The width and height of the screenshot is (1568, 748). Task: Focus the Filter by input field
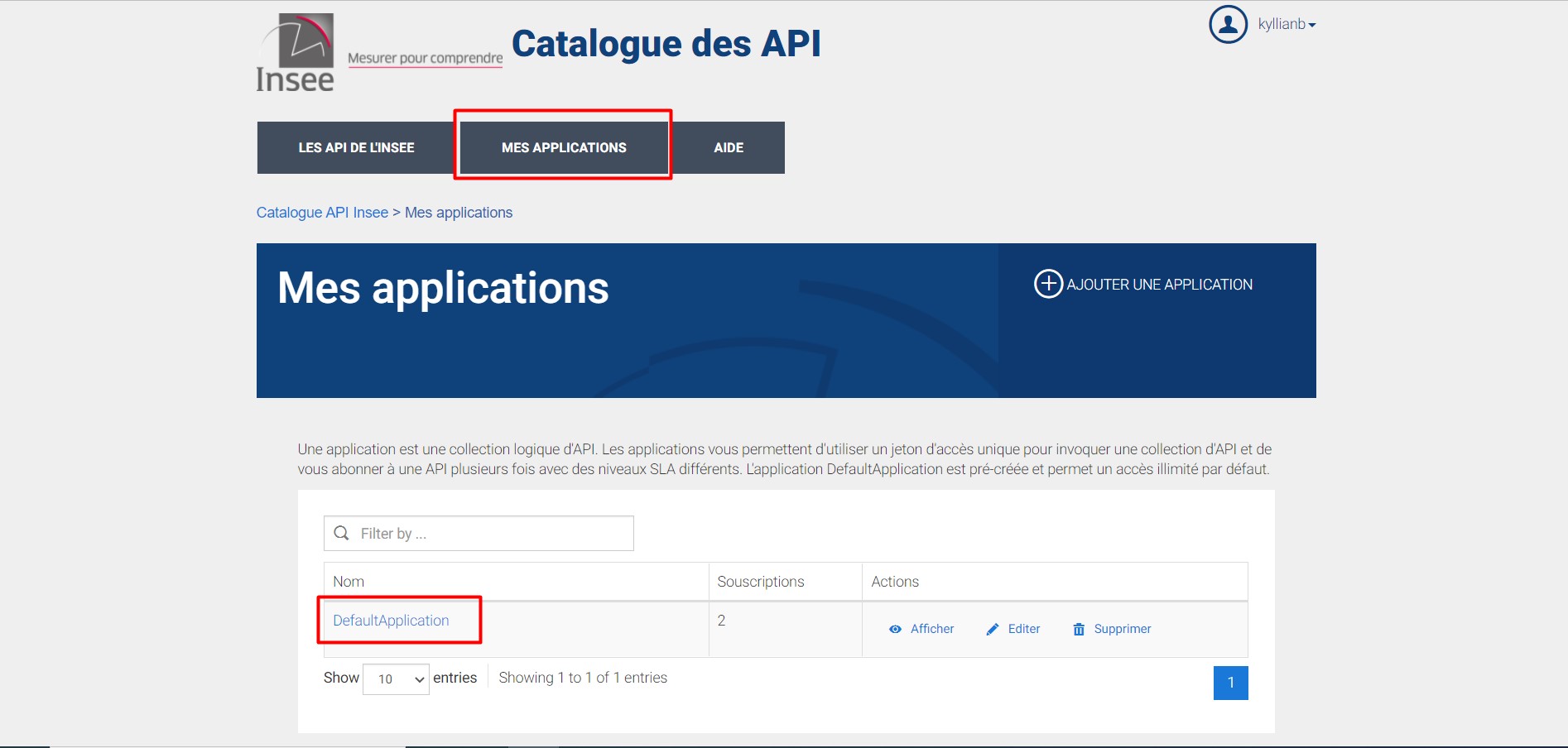tap(479, 534)
